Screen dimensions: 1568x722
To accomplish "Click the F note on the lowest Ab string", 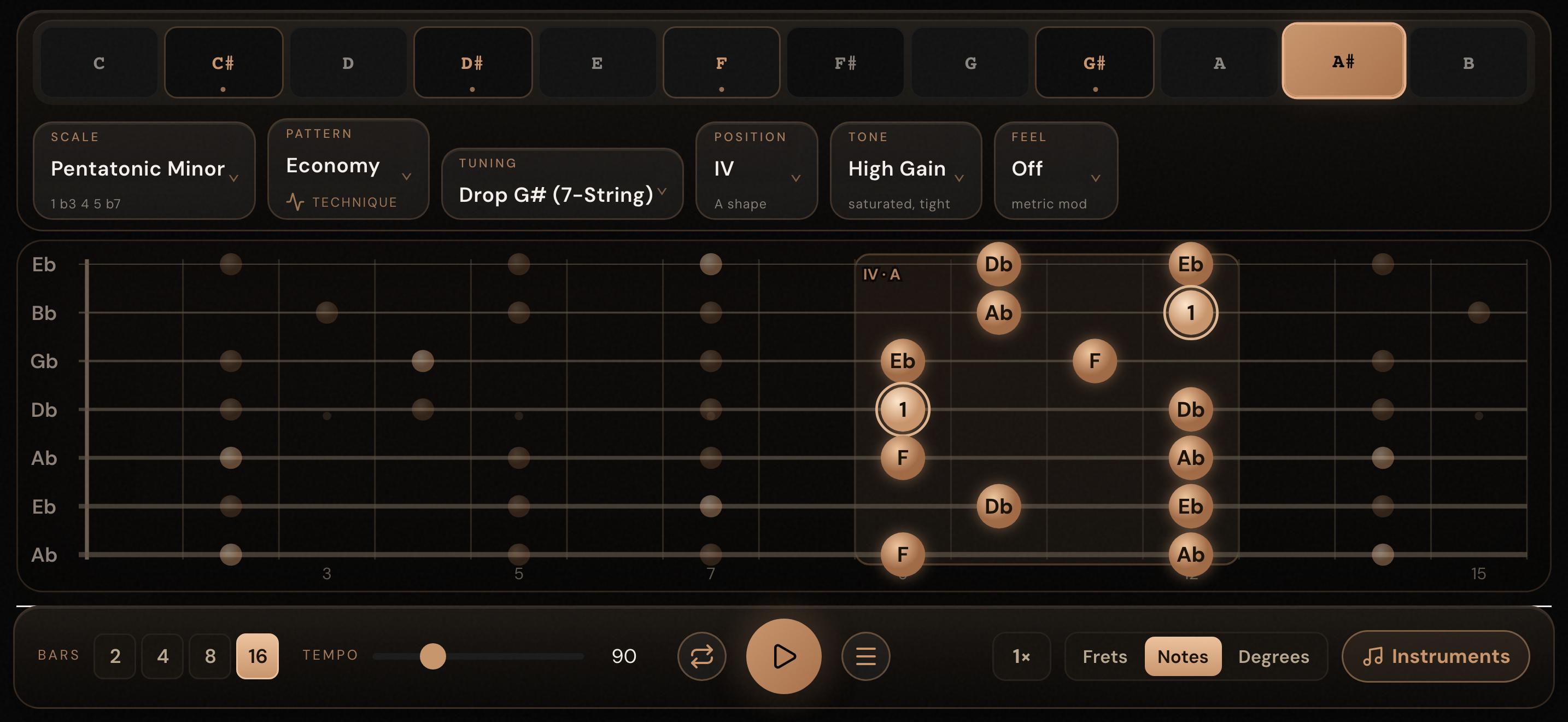I will (902, 554).
